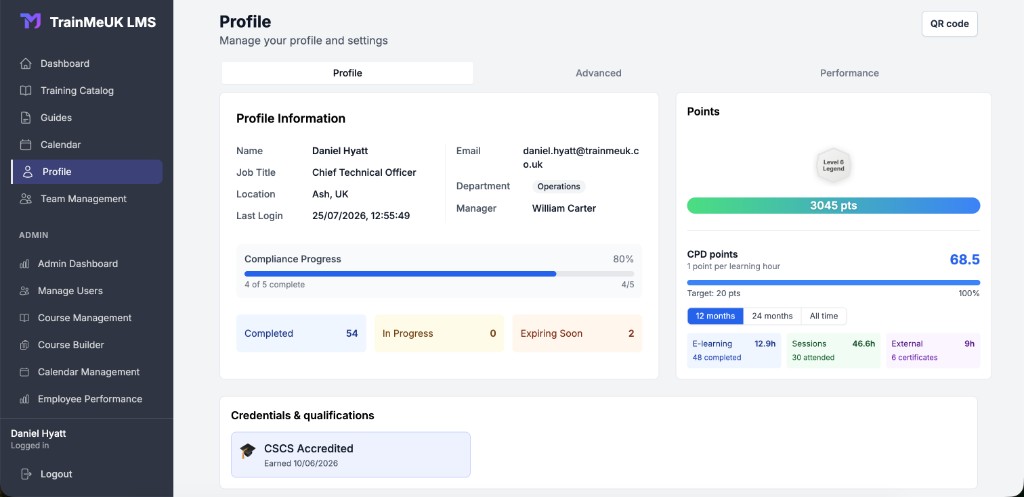Screen dimensions: 1024x497
Task: Click the Calendar icon in sidebar
Action: (25, 144)
